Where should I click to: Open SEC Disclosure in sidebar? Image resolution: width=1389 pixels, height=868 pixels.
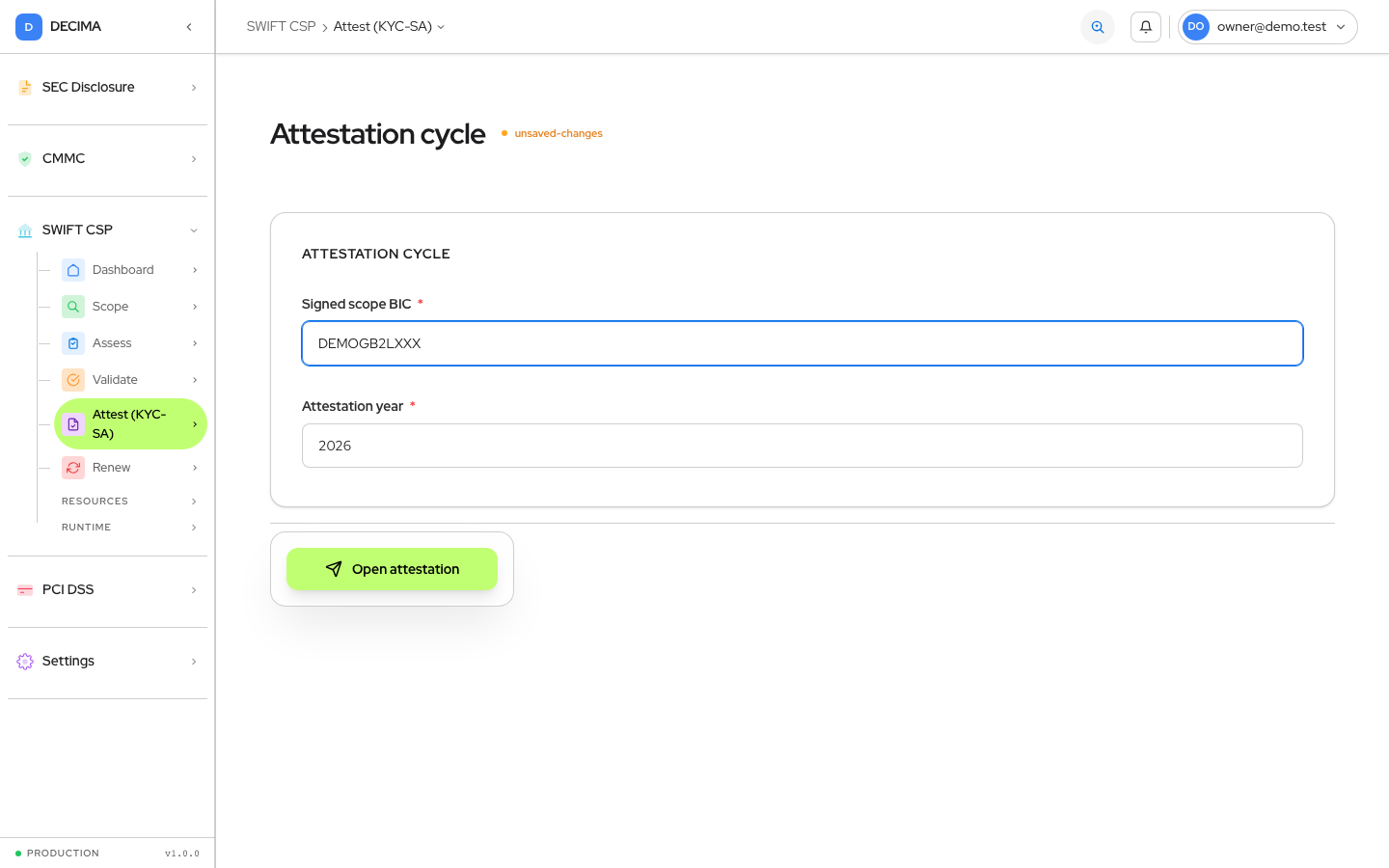coord(108,88)
